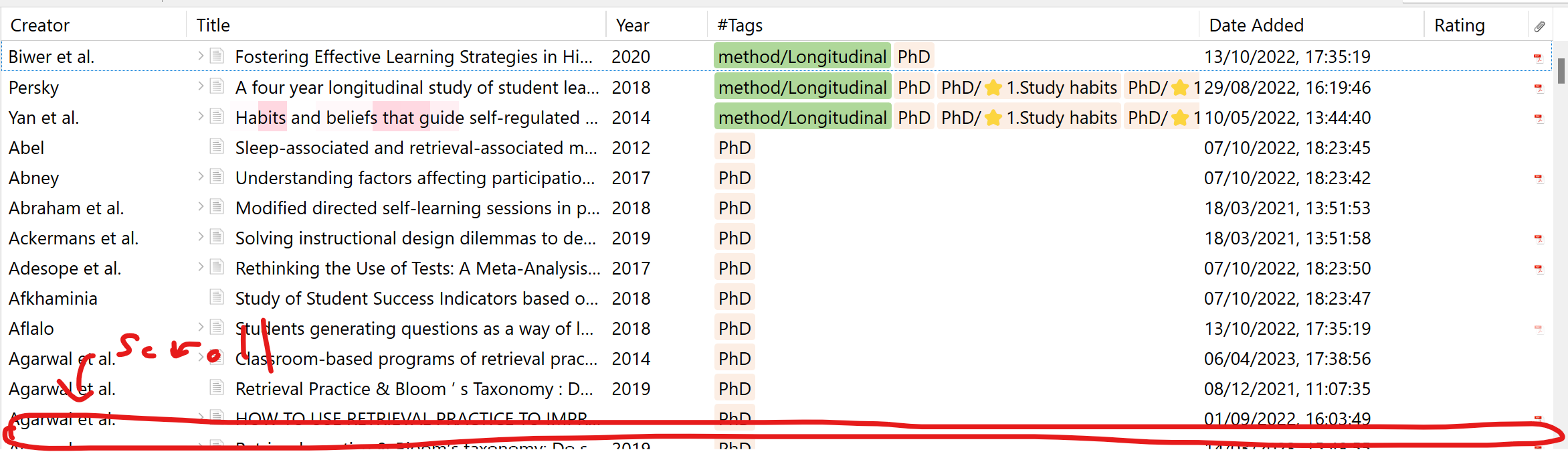Screen dimensions: 1568x454
Task: Sort items by the Year column header
Action: coord(631,25)
